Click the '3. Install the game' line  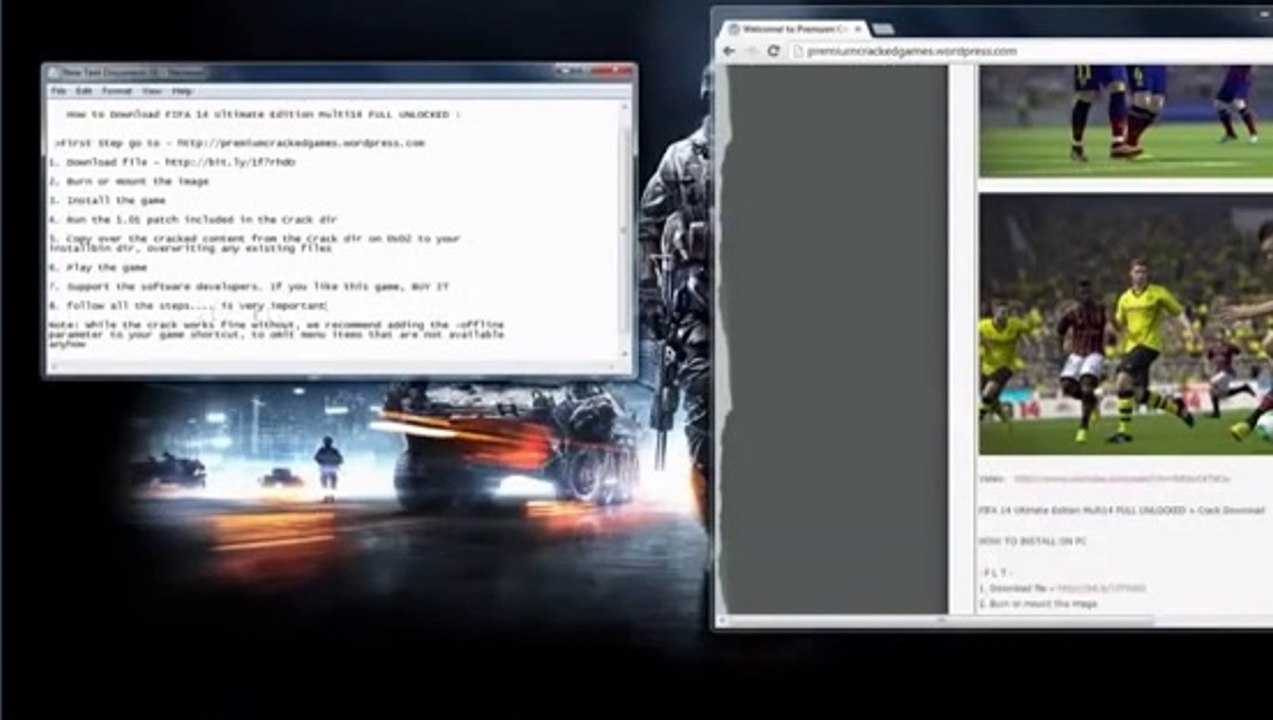click(107, 200)
